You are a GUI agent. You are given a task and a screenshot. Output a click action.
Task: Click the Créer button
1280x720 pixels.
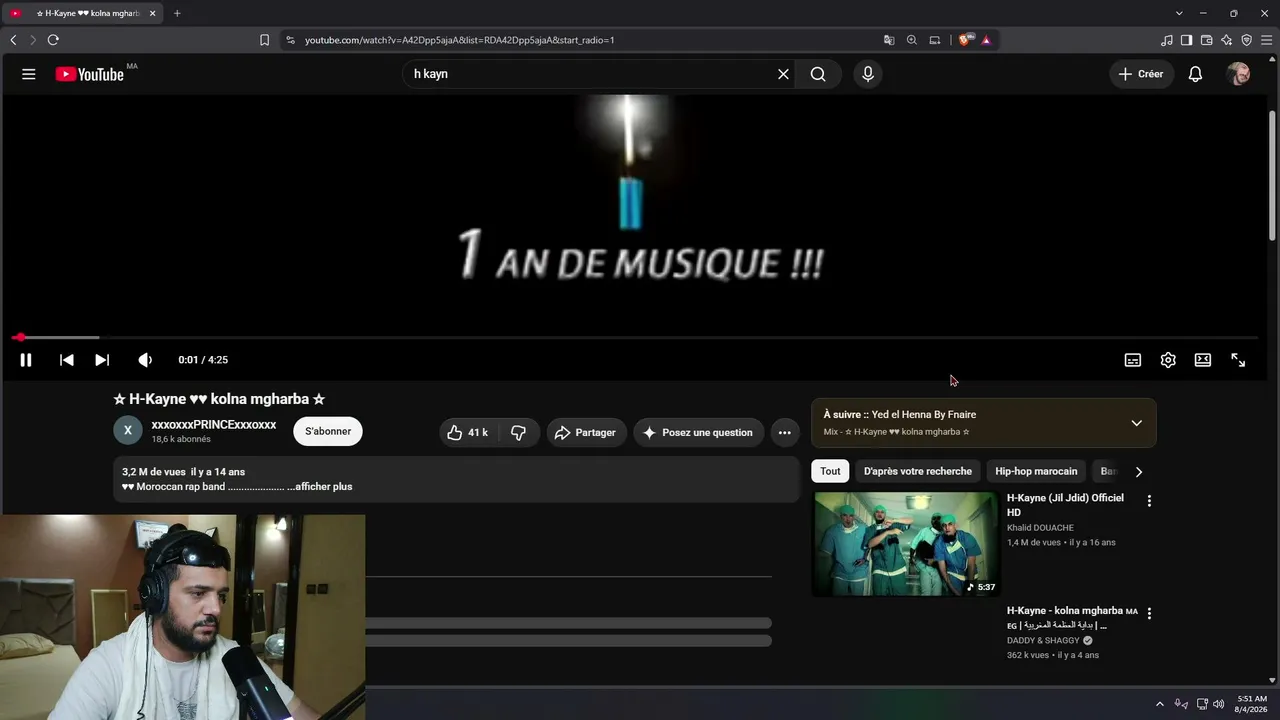(1141, 74)
